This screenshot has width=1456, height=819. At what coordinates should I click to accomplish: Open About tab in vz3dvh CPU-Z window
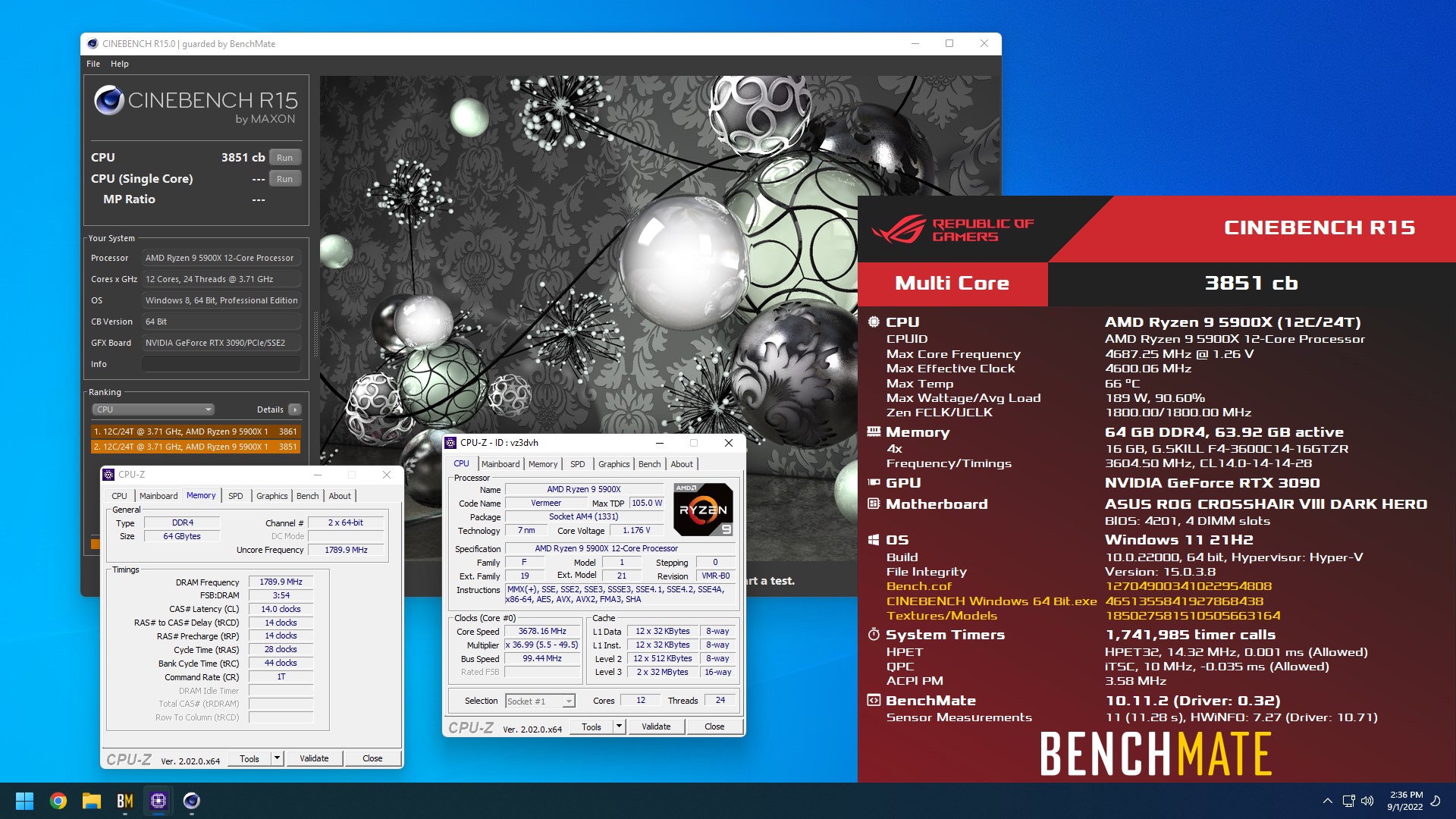(682, 464)
